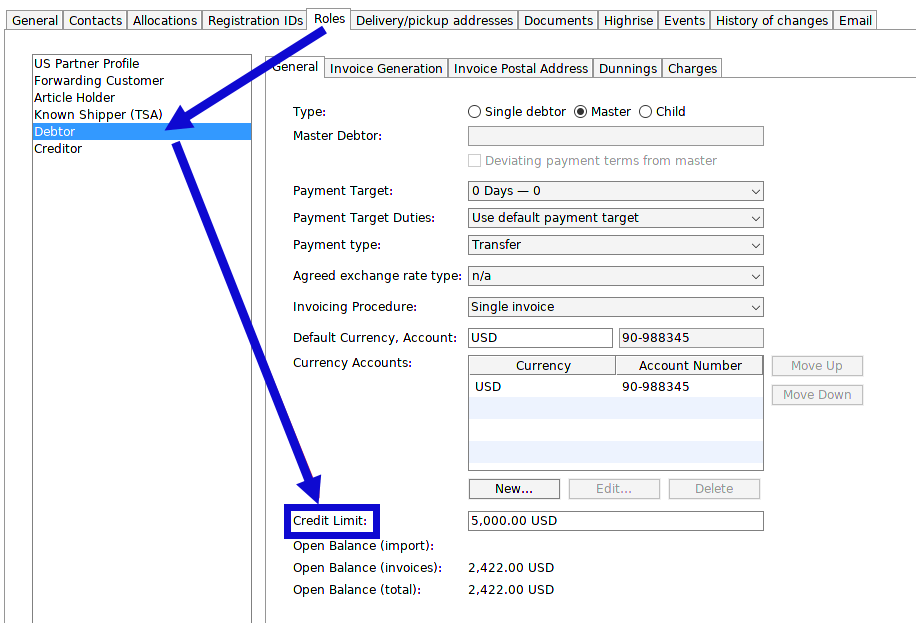This screenshot has width=916, height=623.
Task: Switch to the Invoice Generation tab
Action: [x=385, y=68]
